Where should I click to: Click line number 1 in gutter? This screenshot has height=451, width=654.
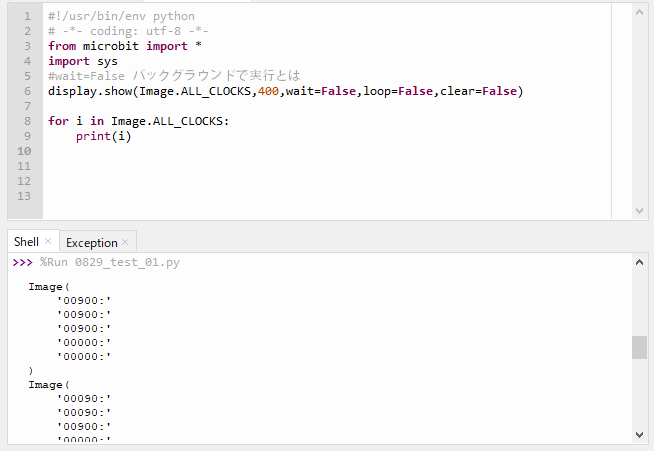pos(27,16)
